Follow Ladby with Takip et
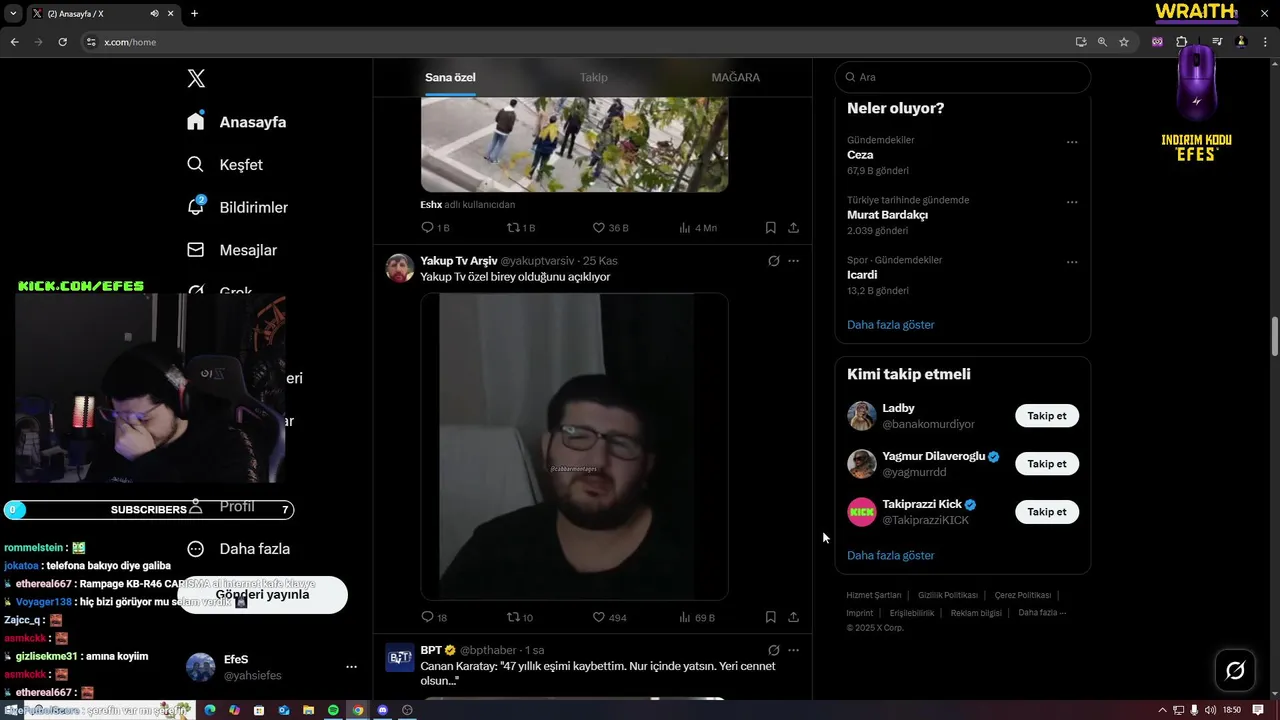Viewport: 1280px width, 720px height. tap(1047, 416)
